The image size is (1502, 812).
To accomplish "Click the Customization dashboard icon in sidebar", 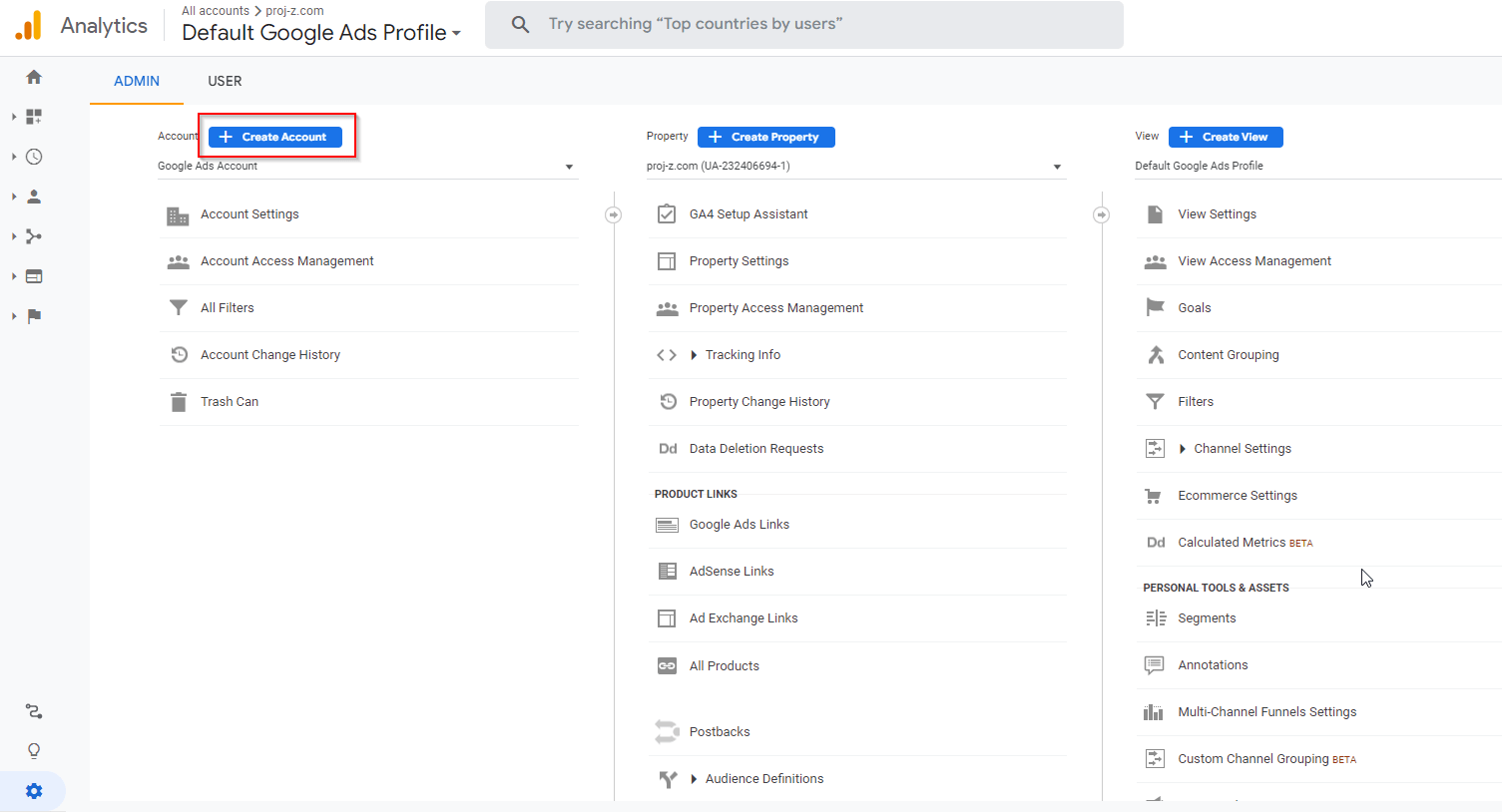I will click(x=34, y=117).
